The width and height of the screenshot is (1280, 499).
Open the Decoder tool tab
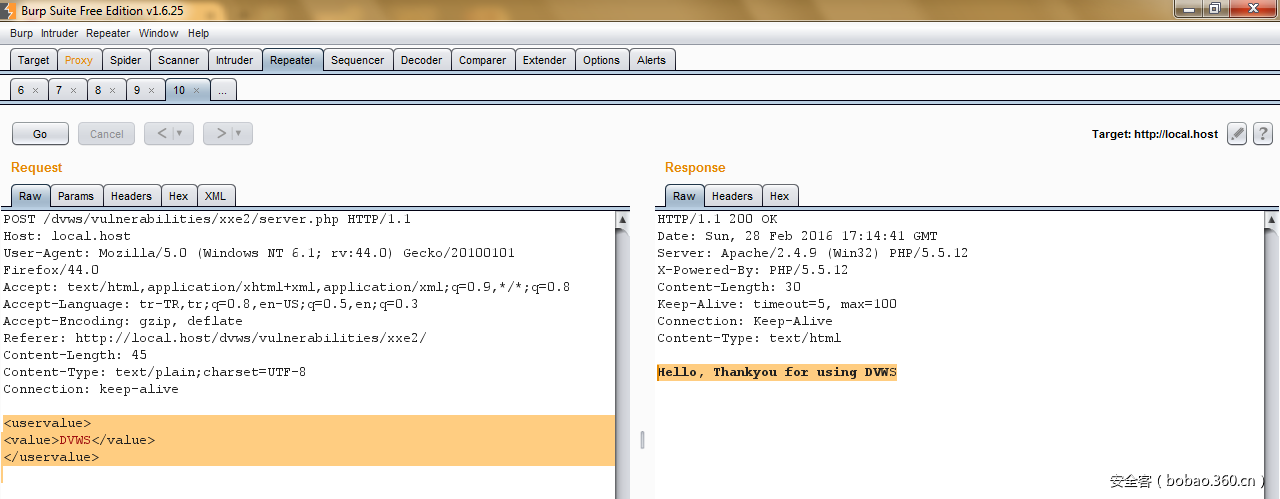(x=421, y=60)
